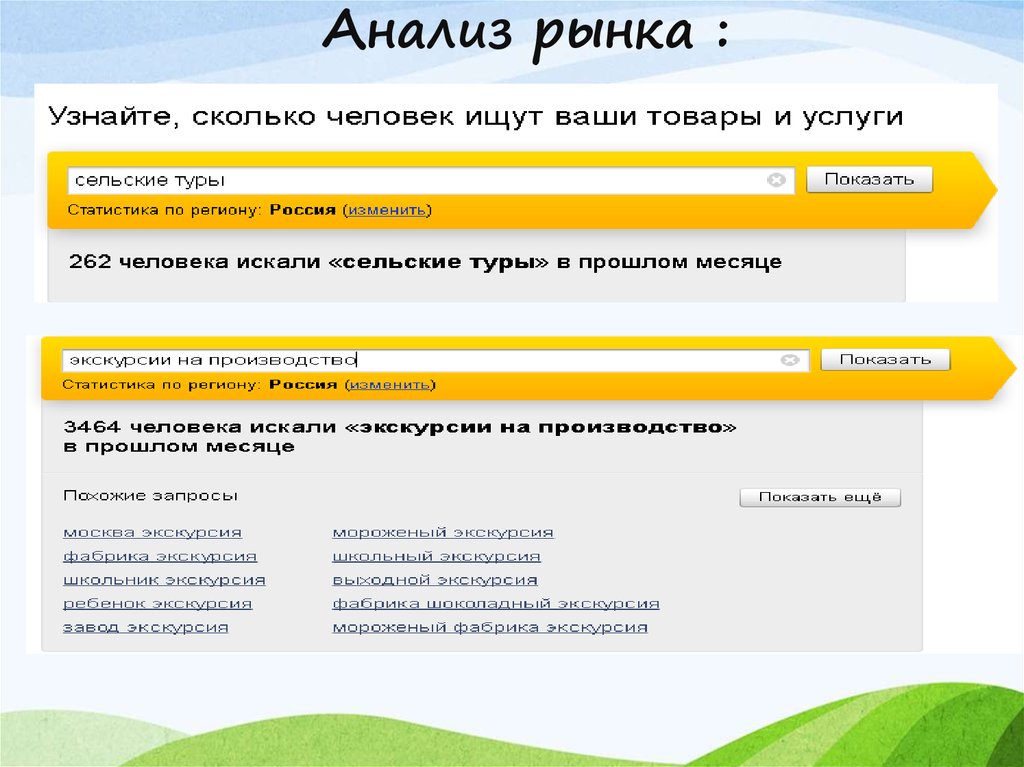Click the second 'Показать' button
Screen dimensions: 1024x767
[x=885, y=360]
